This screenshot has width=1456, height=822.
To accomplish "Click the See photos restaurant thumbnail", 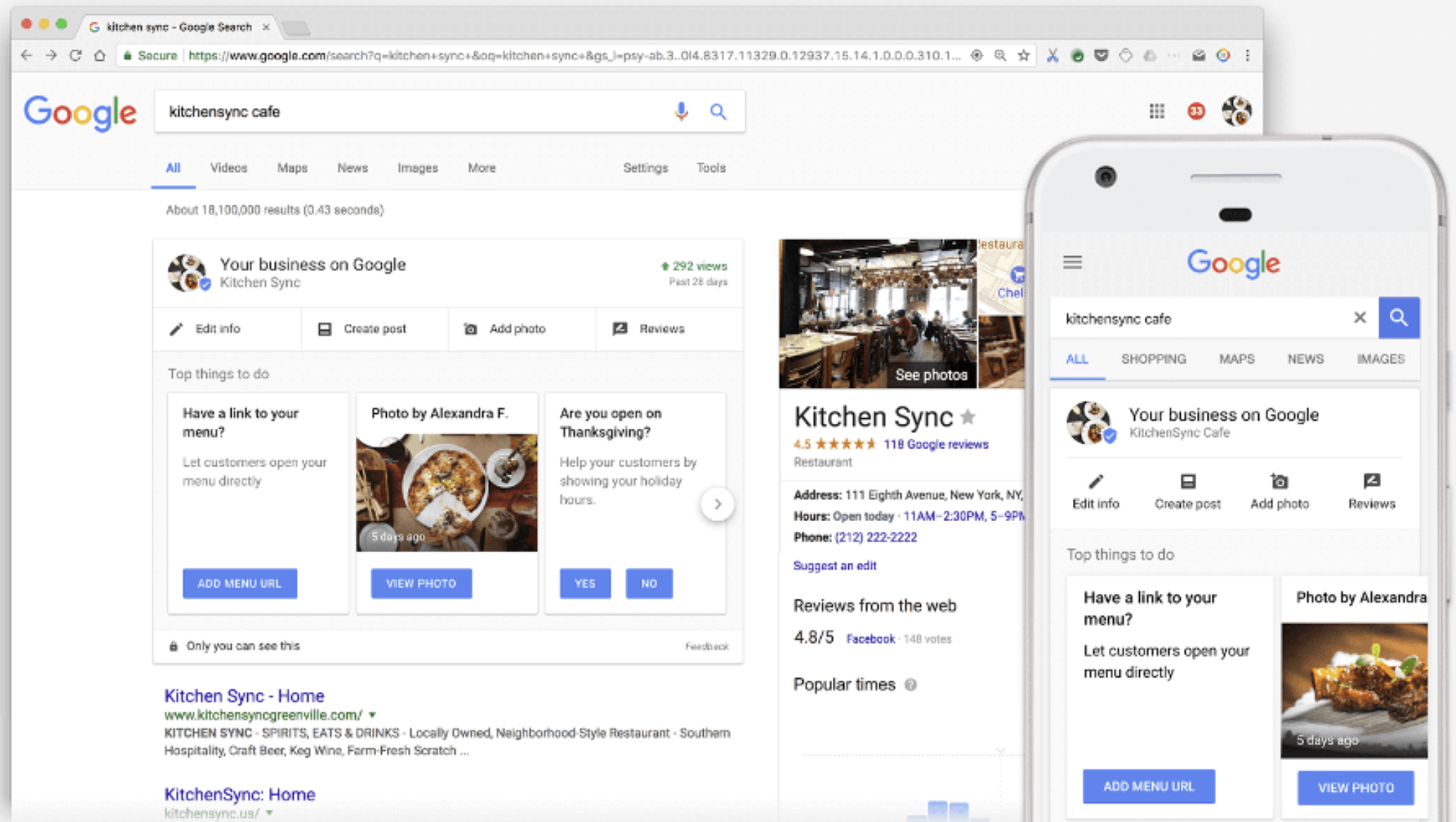I will pos(877,314).
